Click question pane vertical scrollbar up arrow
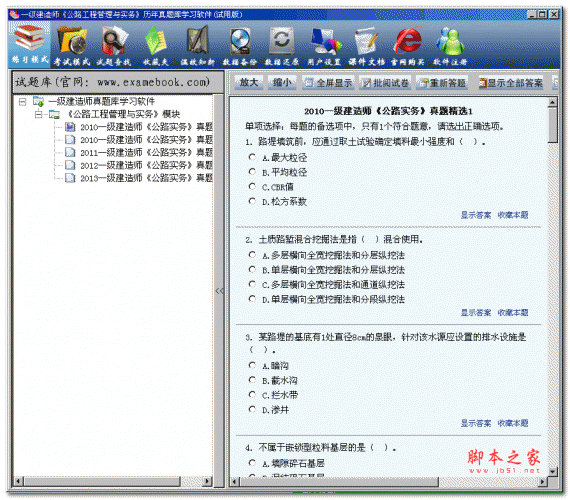Screen dimensions: 570x500 click(553, 102)
